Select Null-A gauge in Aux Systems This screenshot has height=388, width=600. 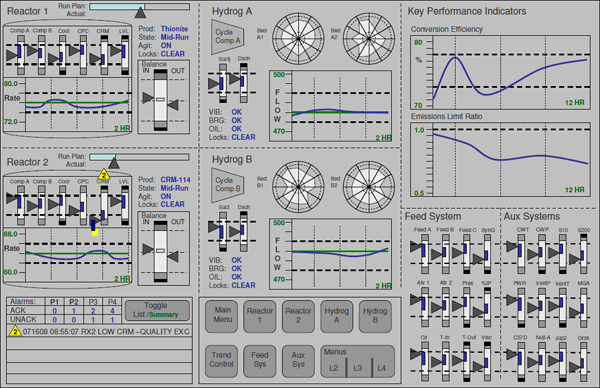tap(541, 362)
